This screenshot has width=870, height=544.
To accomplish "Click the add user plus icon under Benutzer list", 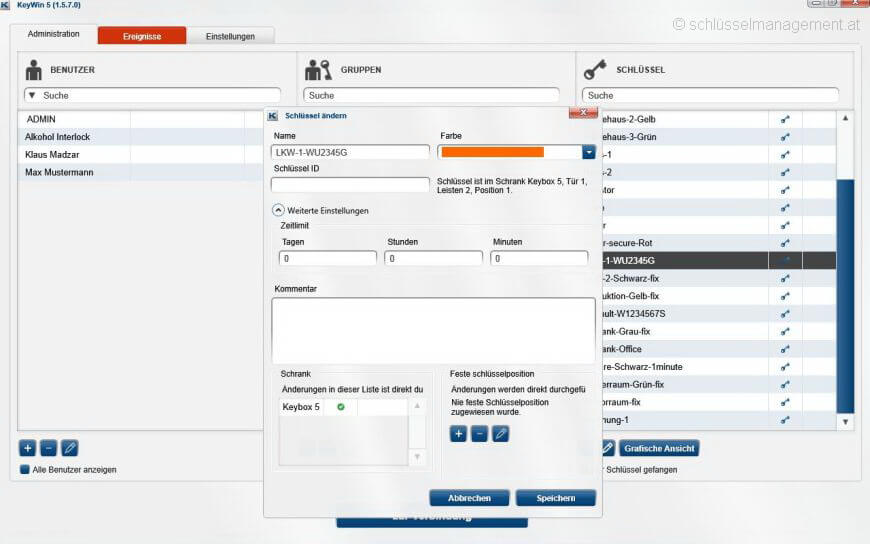I will 28,448.
